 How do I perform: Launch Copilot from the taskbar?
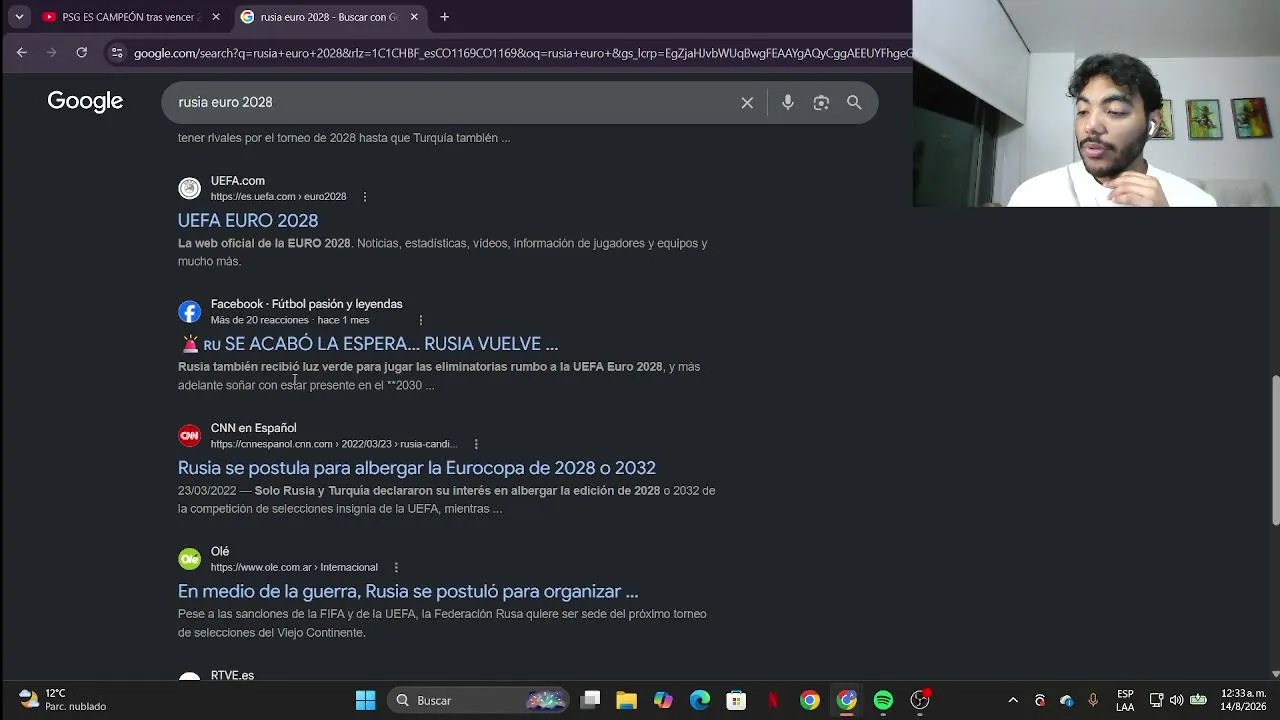pos(663,700)
